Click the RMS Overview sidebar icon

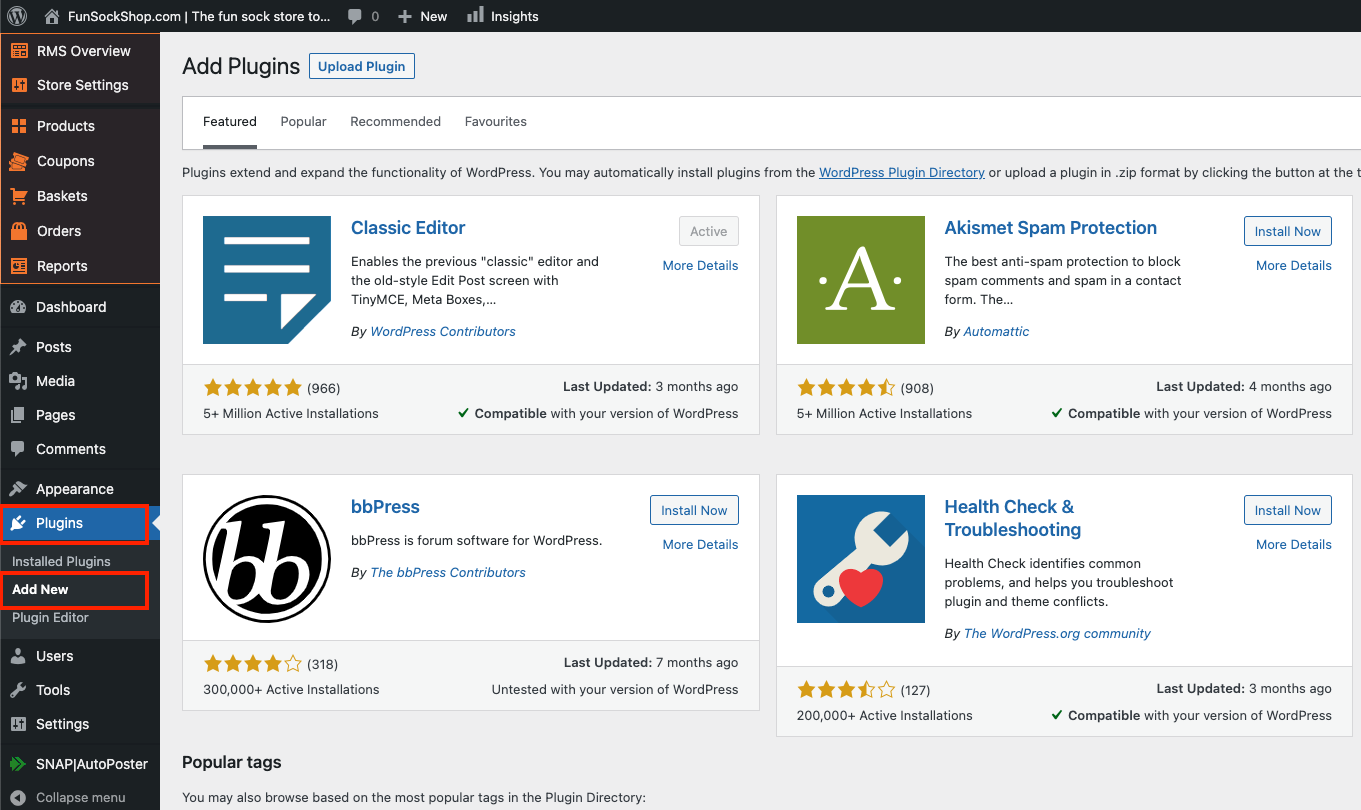coord(19,51)
